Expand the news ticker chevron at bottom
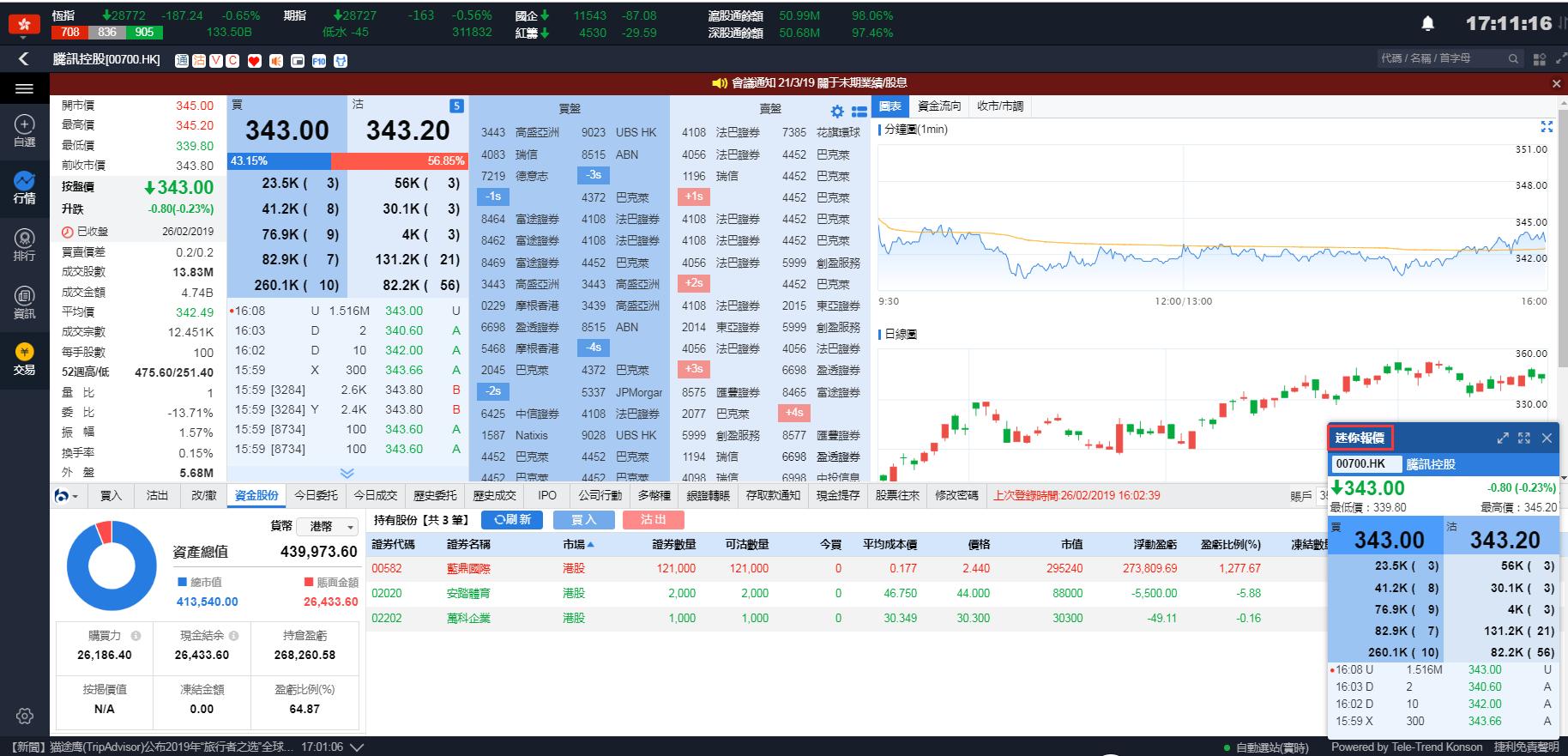This screenshot has height=756, width=1568. [356, 747]
